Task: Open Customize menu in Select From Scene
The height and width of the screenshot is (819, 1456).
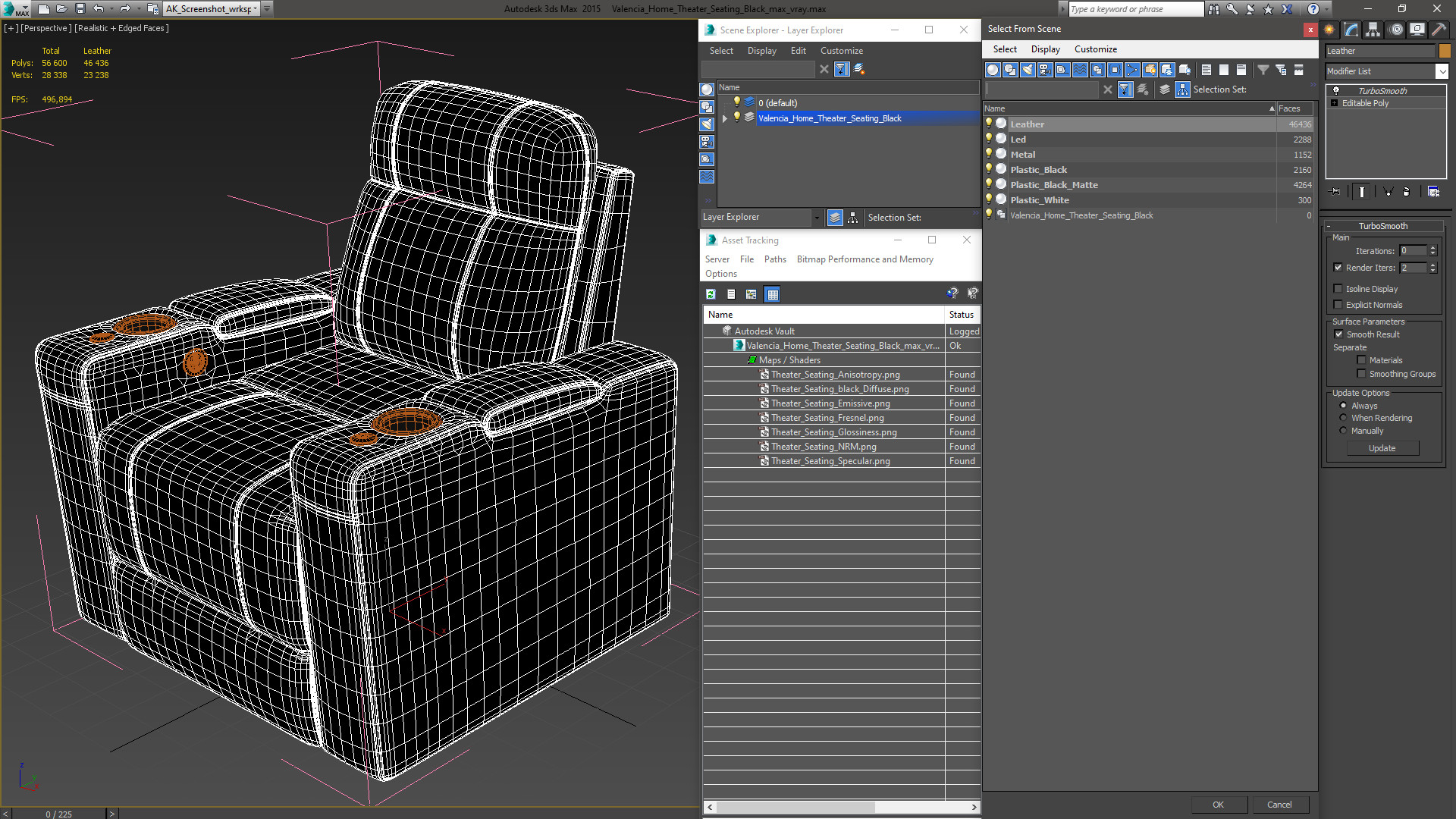Action: pos(1095,49)
